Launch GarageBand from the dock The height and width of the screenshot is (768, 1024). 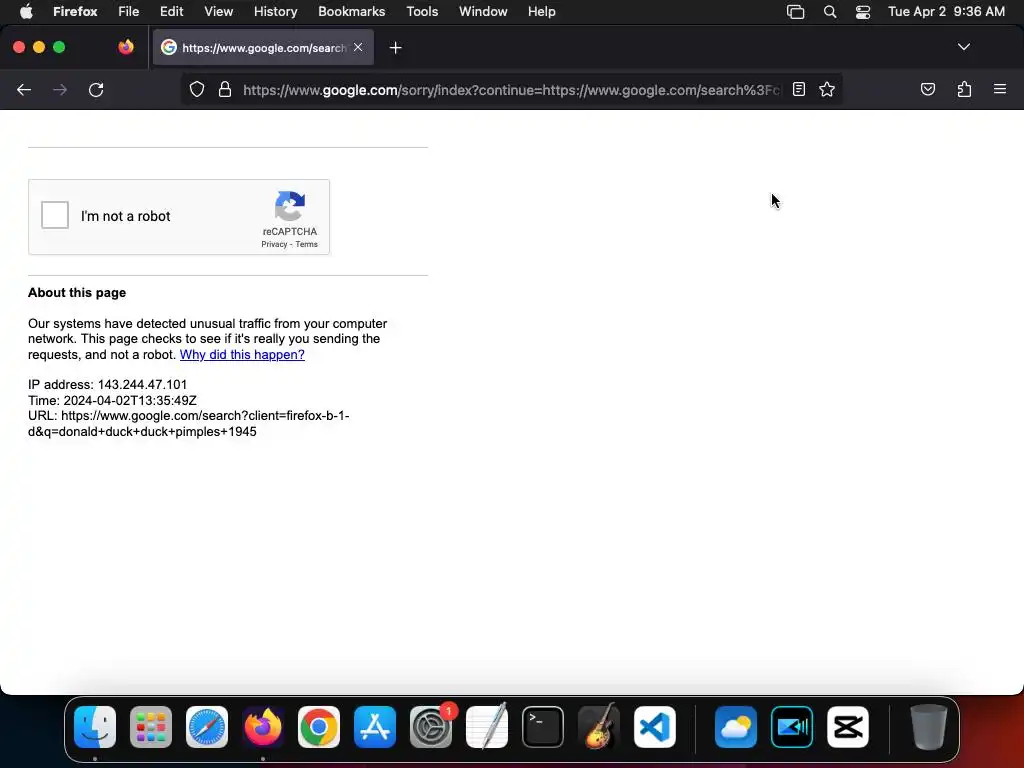point(599,727)
